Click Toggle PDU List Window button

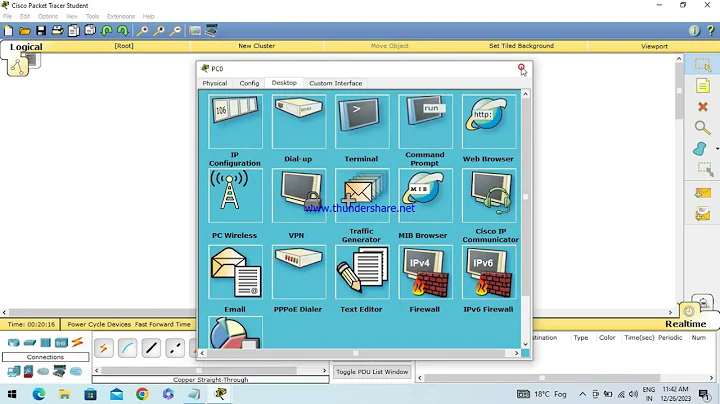[372, 372]
